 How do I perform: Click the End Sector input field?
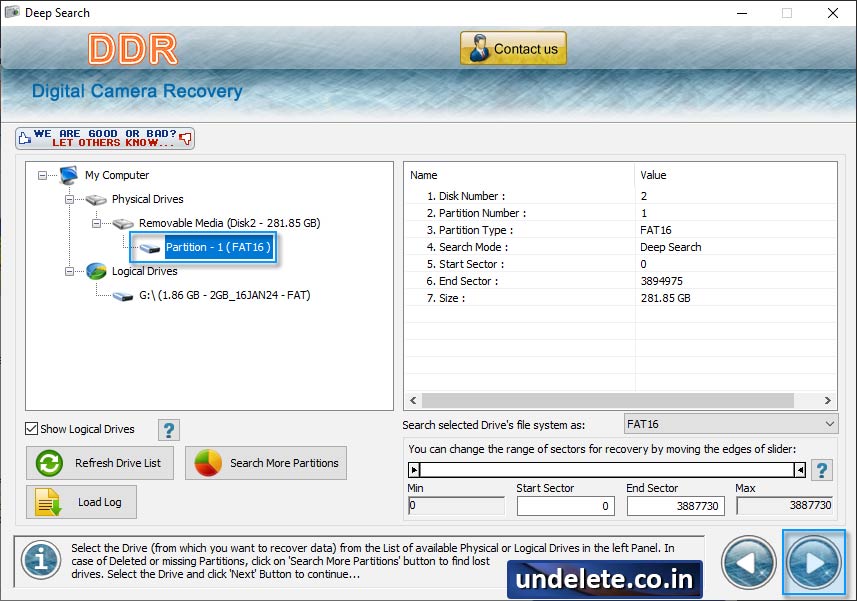click(676, 505)
